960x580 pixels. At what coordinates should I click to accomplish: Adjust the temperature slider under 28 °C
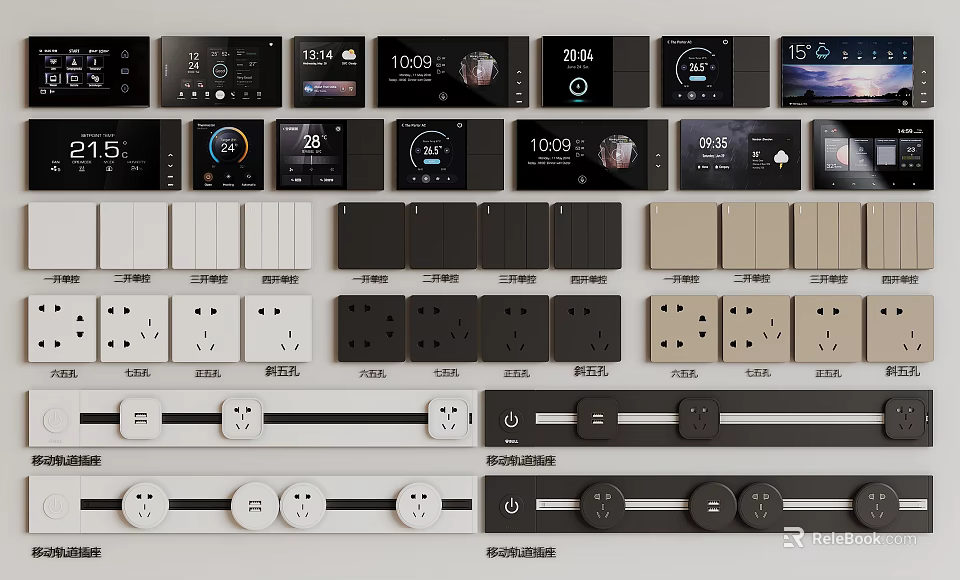click(312, 160)
